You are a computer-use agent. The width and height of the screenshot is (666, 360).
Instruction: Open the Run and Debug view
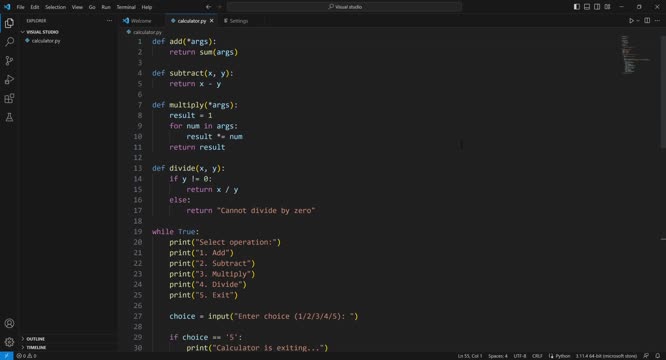click(9, 79)
